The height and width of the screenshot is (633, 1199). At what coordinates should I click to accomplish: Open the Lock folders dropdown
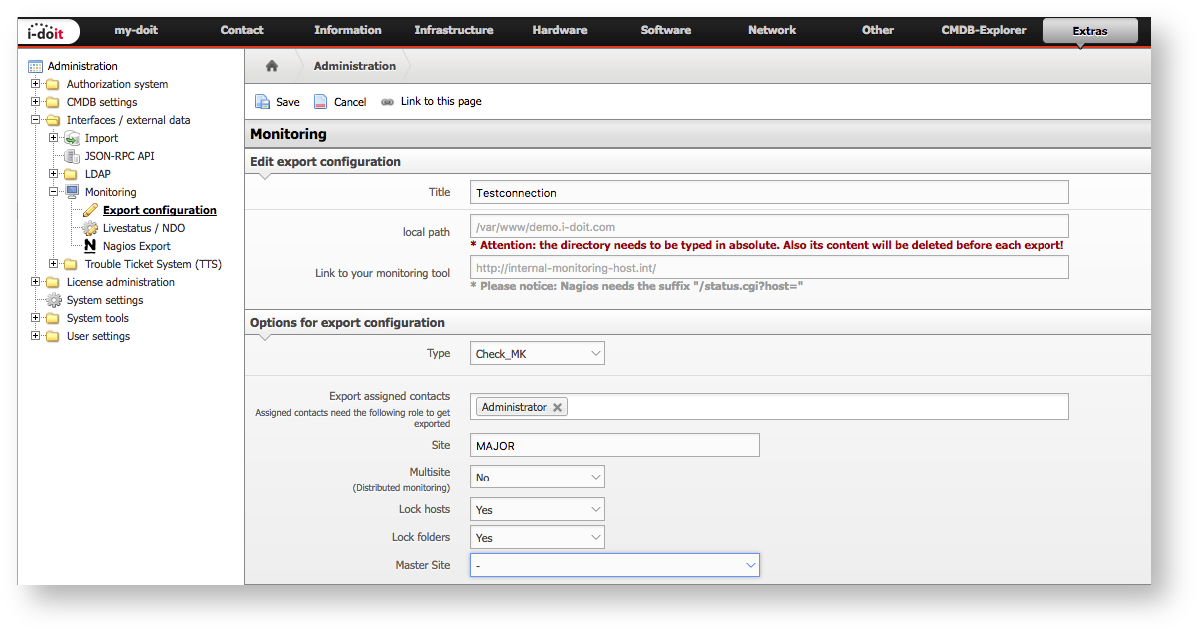537,537
